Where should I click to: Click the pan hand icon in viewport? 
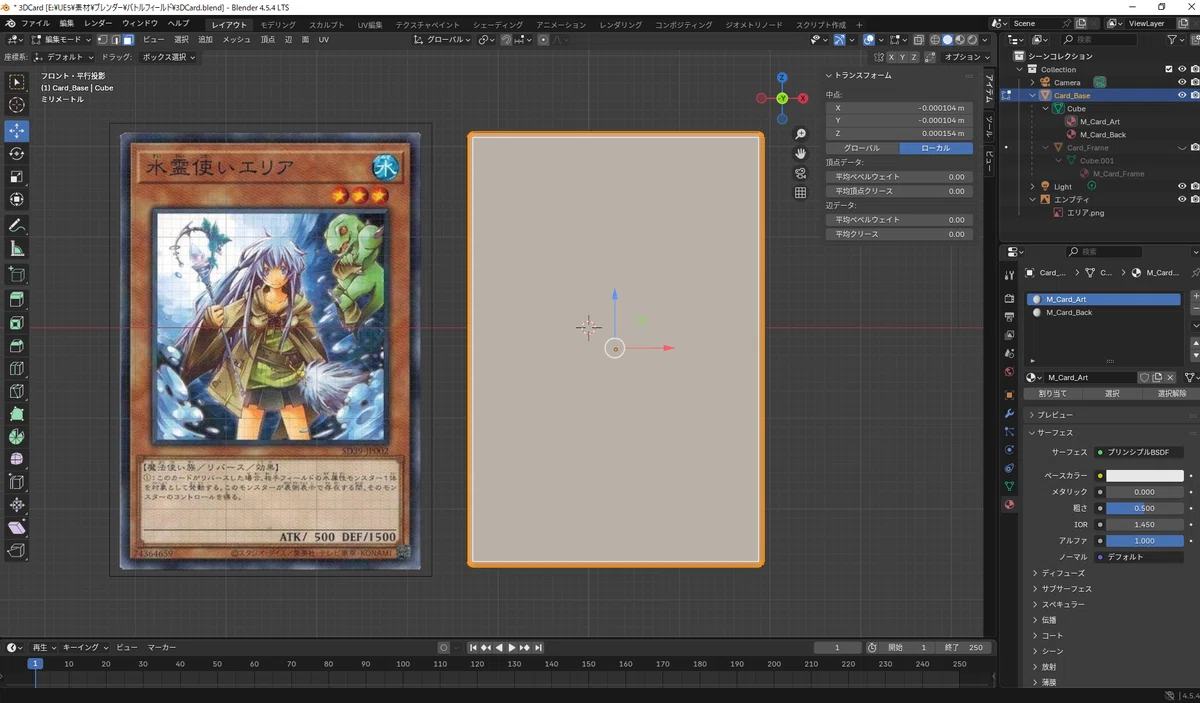[x=800, y=153]
